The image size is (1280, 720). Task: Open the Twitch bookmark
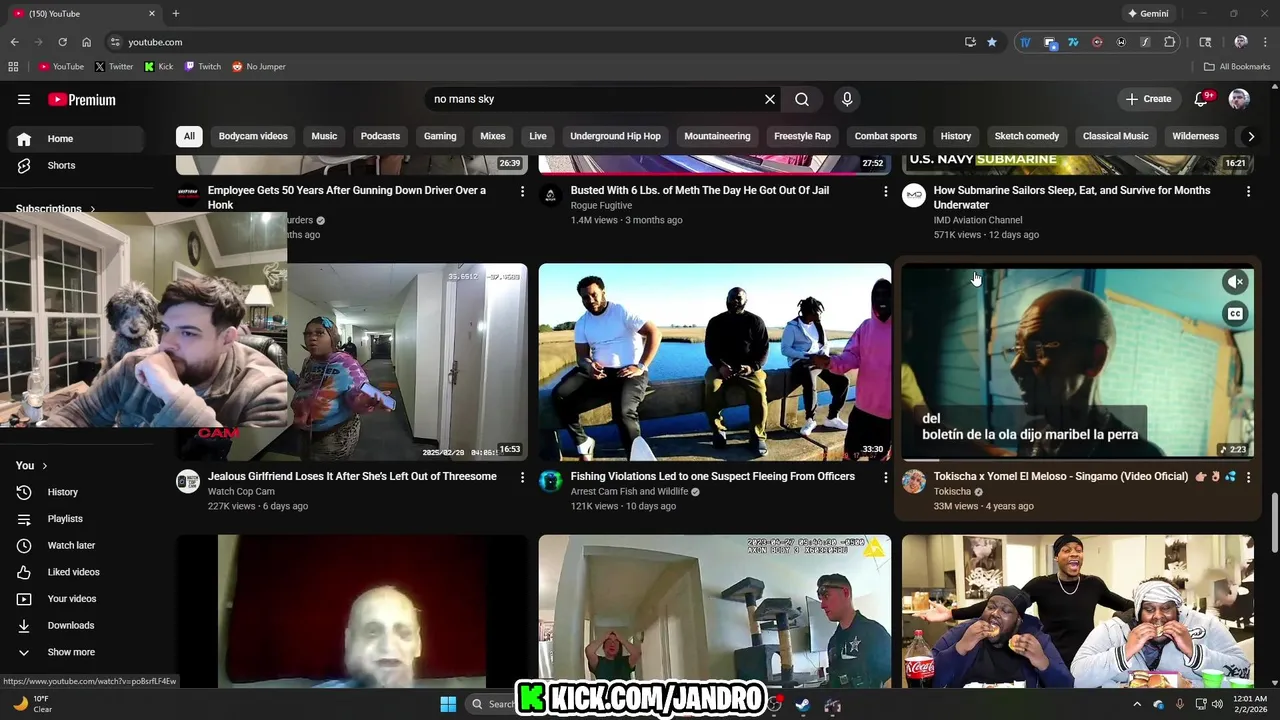(x=203, y=67)
